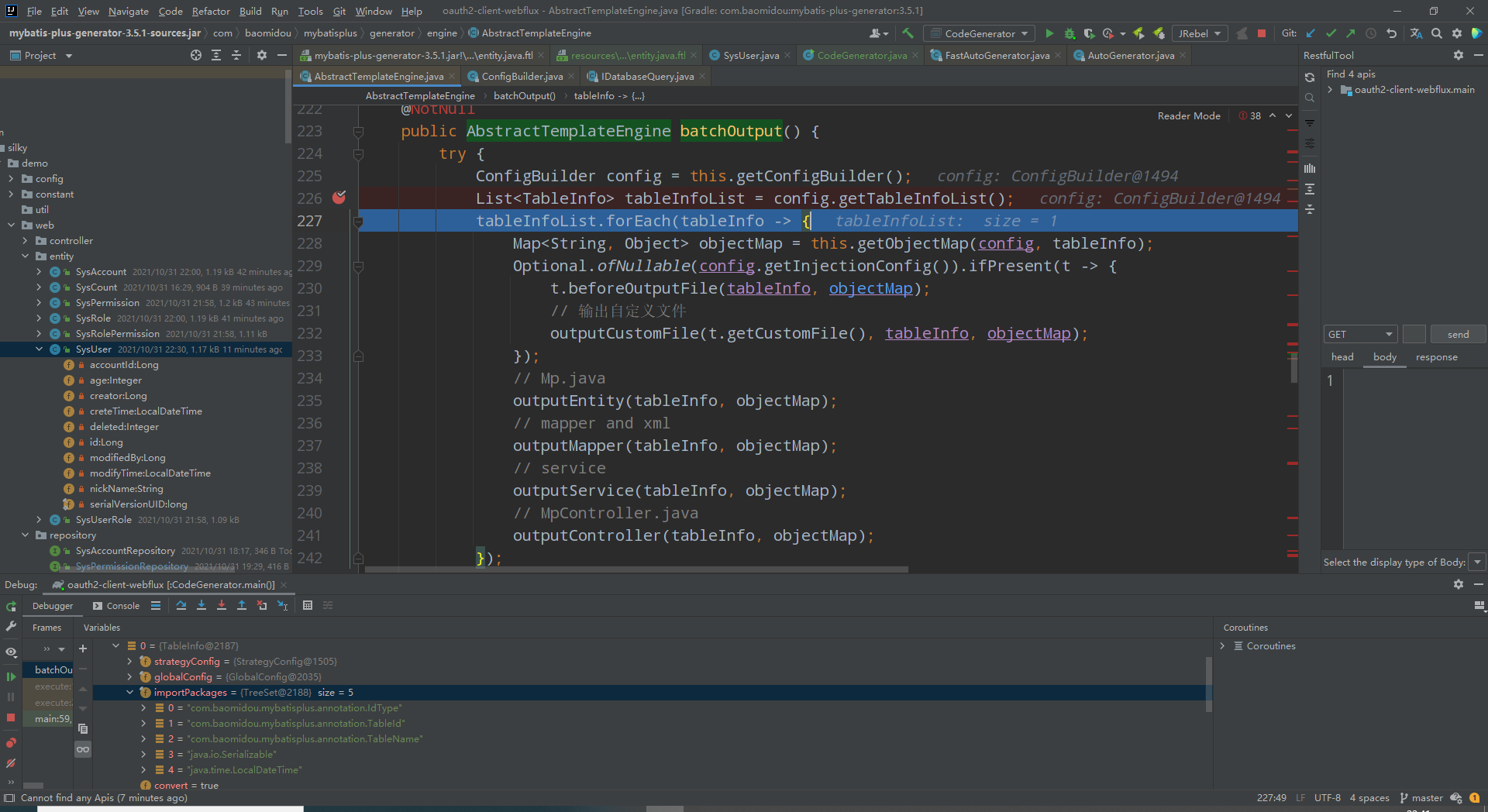Click the 4 spaces indent status entry

point(1369,798)
